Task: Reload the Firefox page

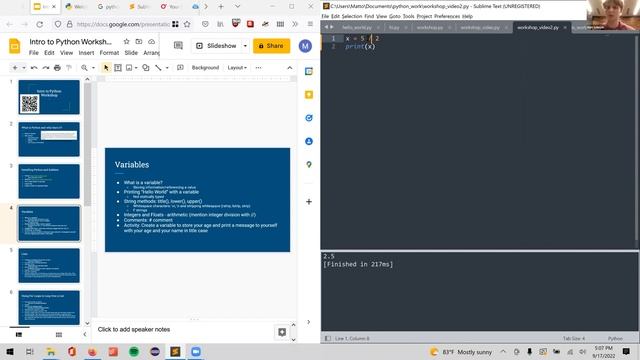Action: pyautogui.click(x=40, y=24)
